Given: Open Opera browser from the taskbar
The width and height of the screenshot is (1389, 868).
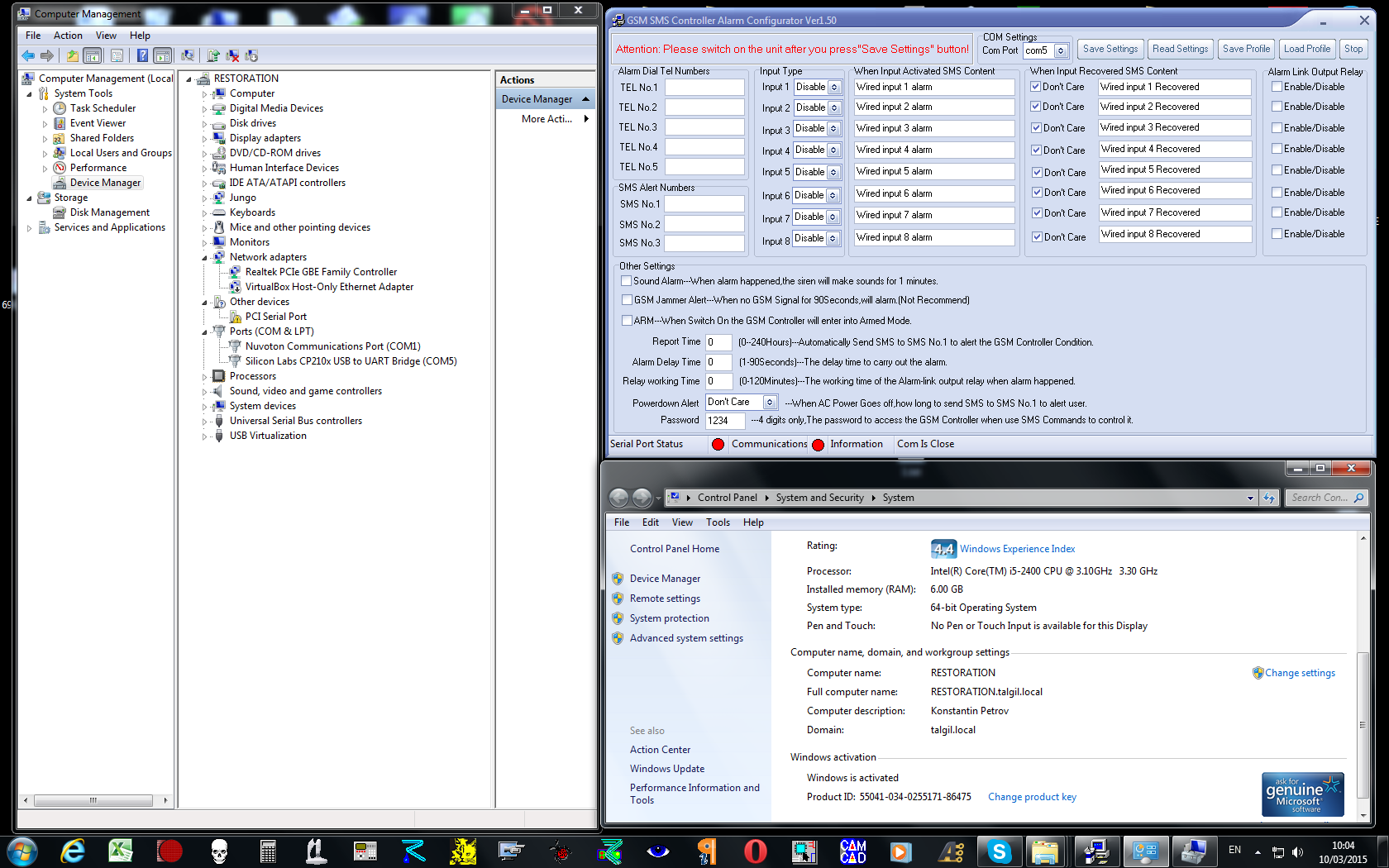Looking at the screenshot, I should [756, 851].
